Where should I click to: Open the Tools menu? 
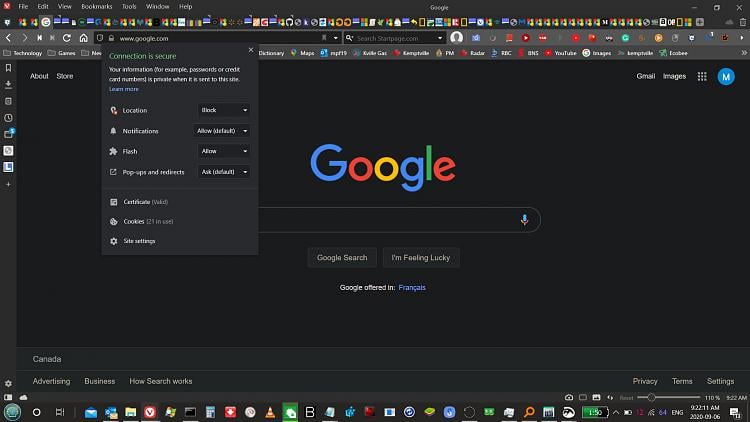coord(129,7)
